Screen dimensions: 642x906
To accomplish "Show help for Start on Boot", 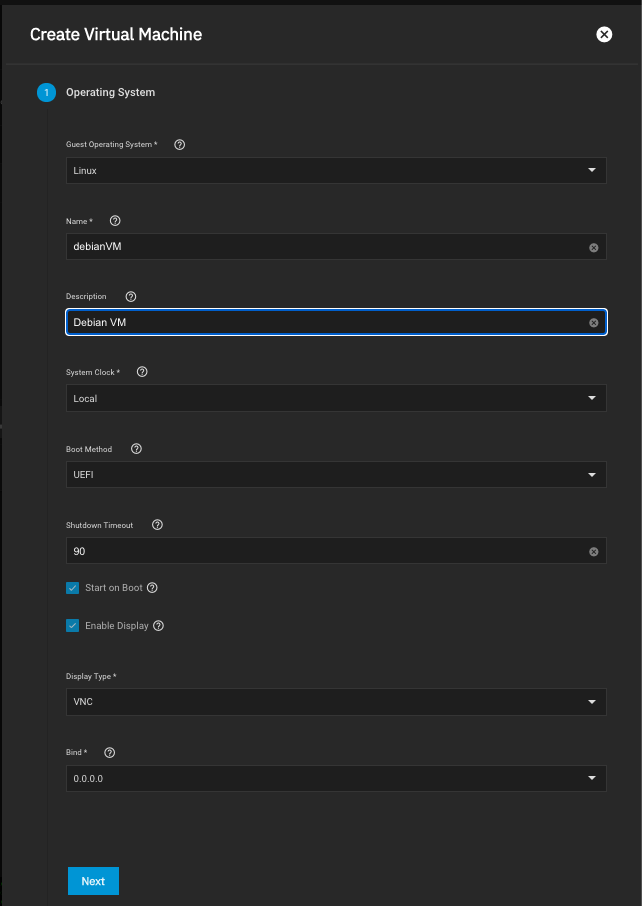I will (153, 588).
